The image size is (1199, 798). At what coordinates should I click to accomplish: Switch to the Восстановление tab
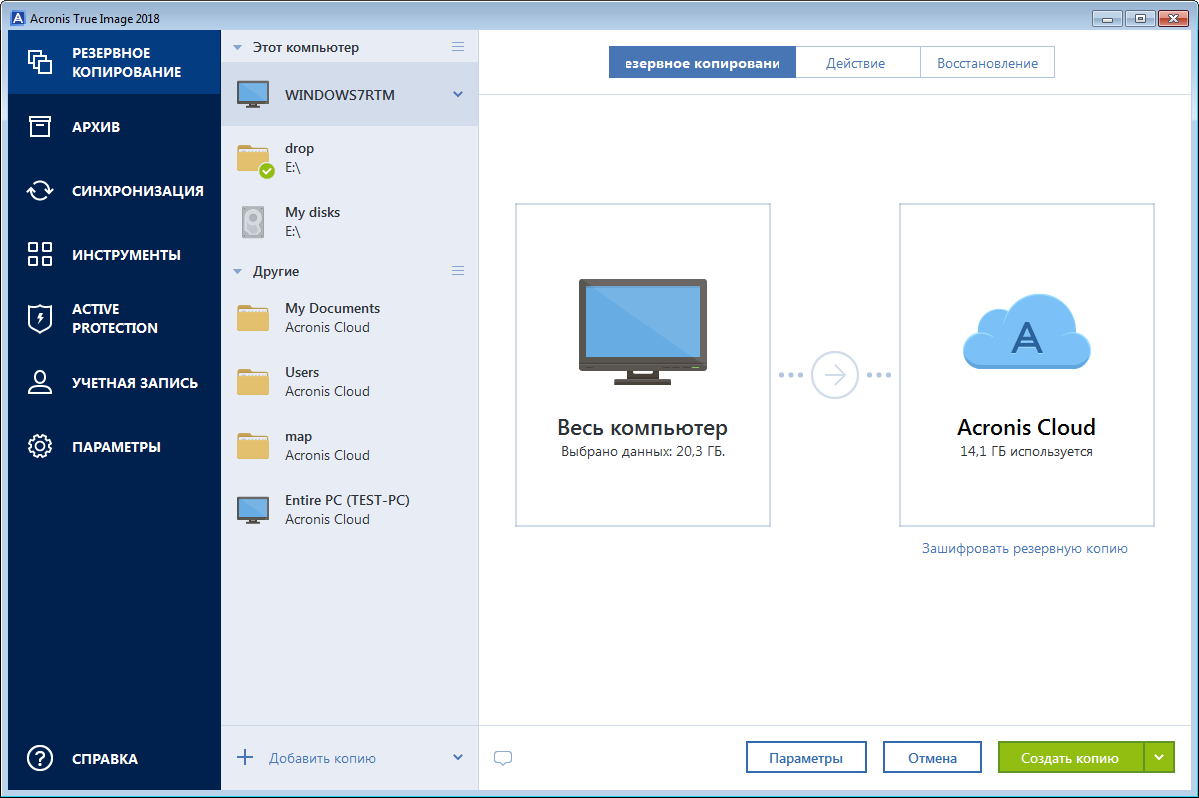click(987, 63)
